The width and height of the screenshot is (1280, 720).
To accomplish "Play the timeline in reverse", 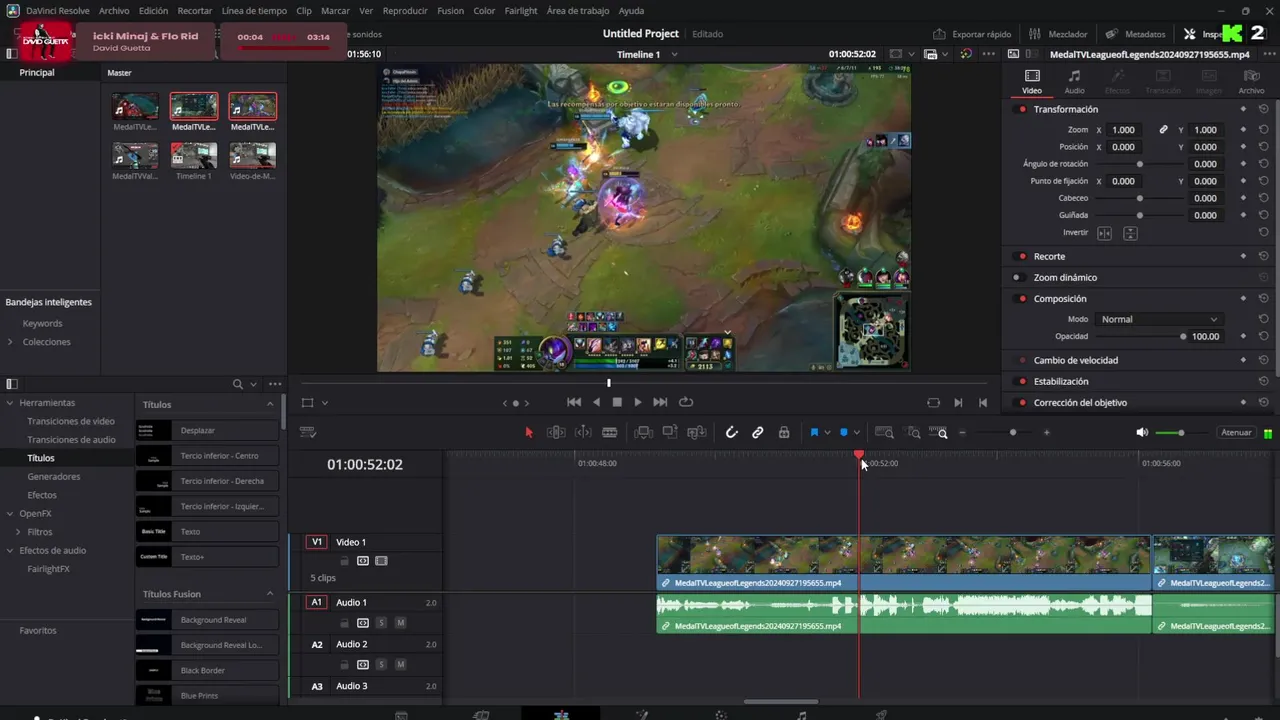I will [x=597, y=402].
